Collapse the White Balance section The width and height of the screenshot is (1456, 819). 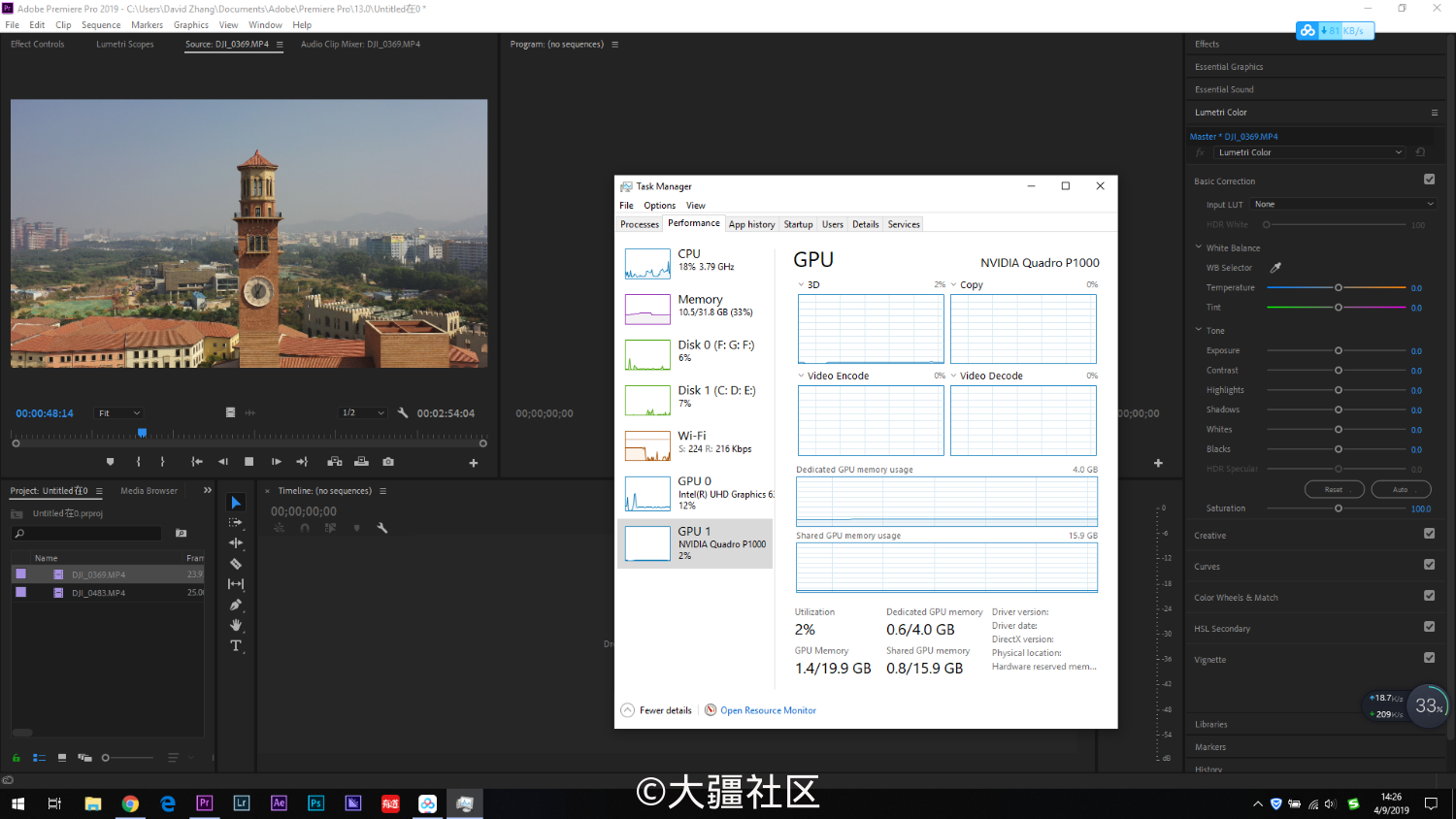(1199, 247)
